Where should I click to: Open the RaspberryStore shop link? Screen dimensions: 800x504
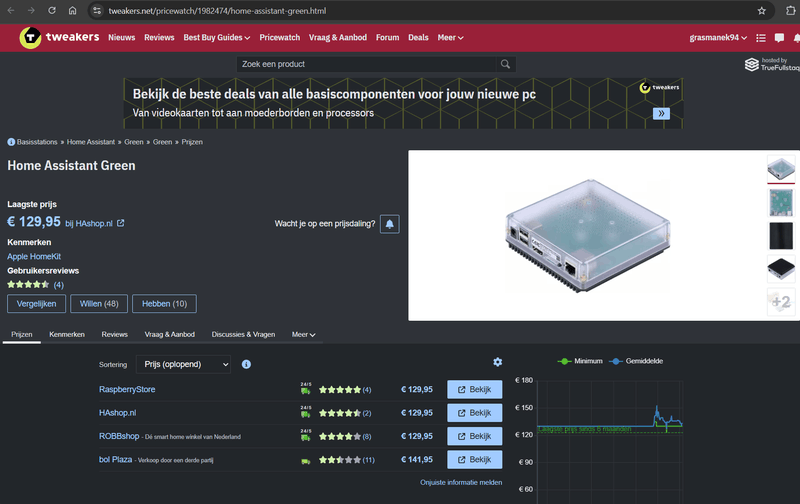tap(127, 389)
